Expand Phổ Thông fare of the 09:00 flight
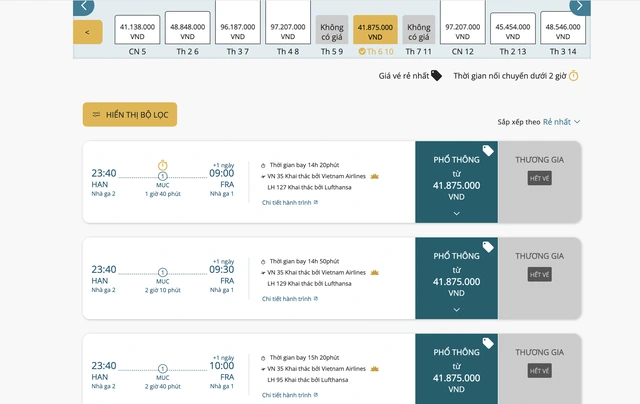This screenshot has width=640, height=404. (x=456, y=213)
